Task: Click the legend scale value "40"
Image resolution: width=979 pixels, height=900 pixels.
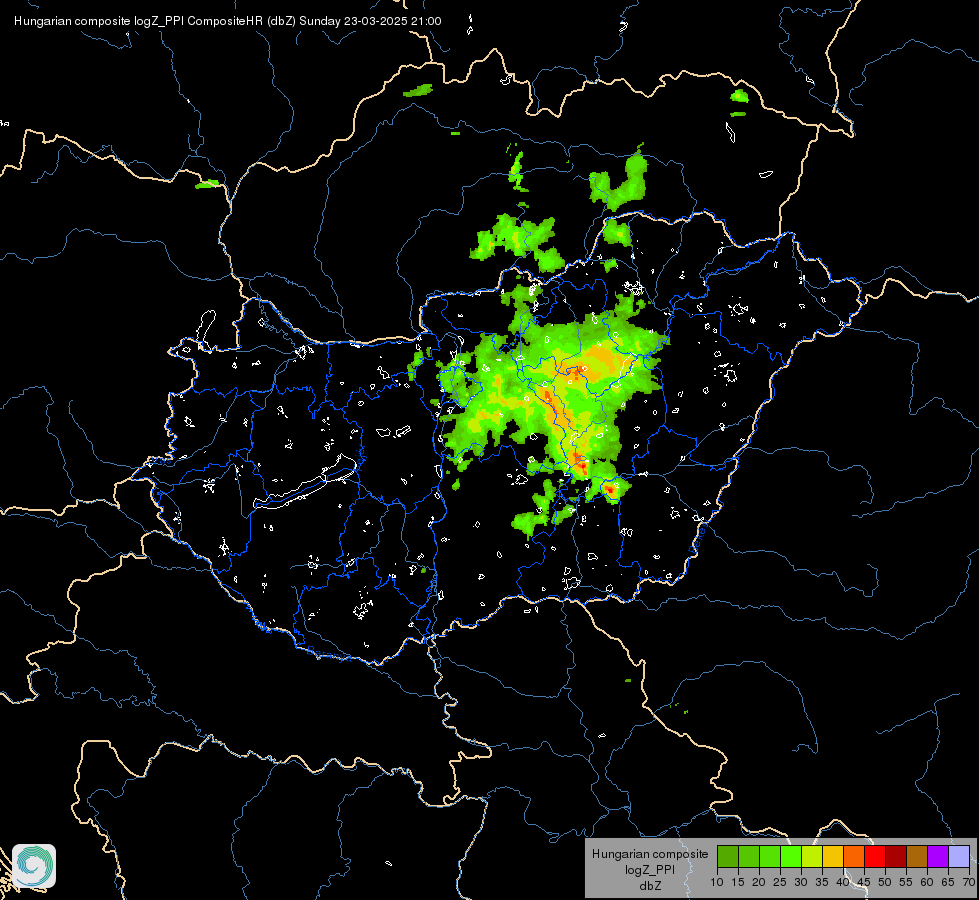Action: 843,883
